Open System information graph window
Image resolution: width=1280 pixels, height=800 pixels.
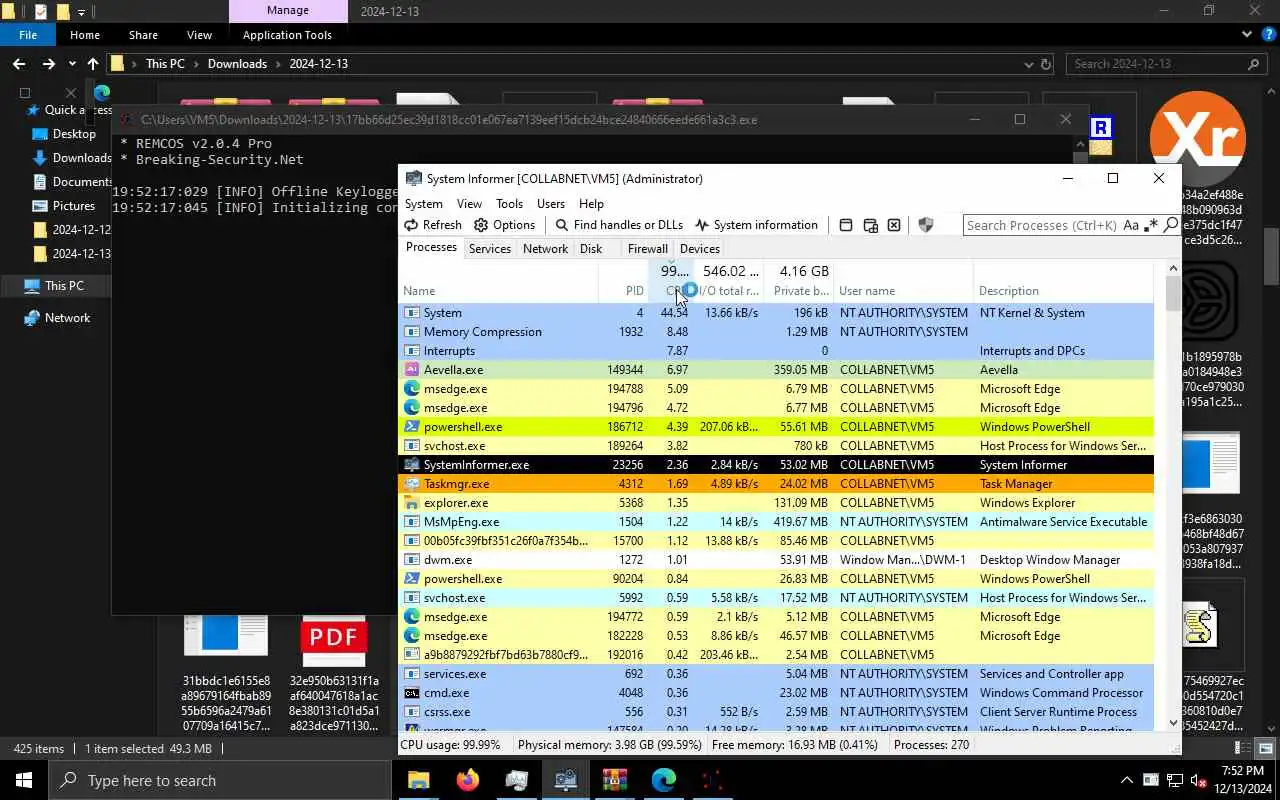coord(756,225)
